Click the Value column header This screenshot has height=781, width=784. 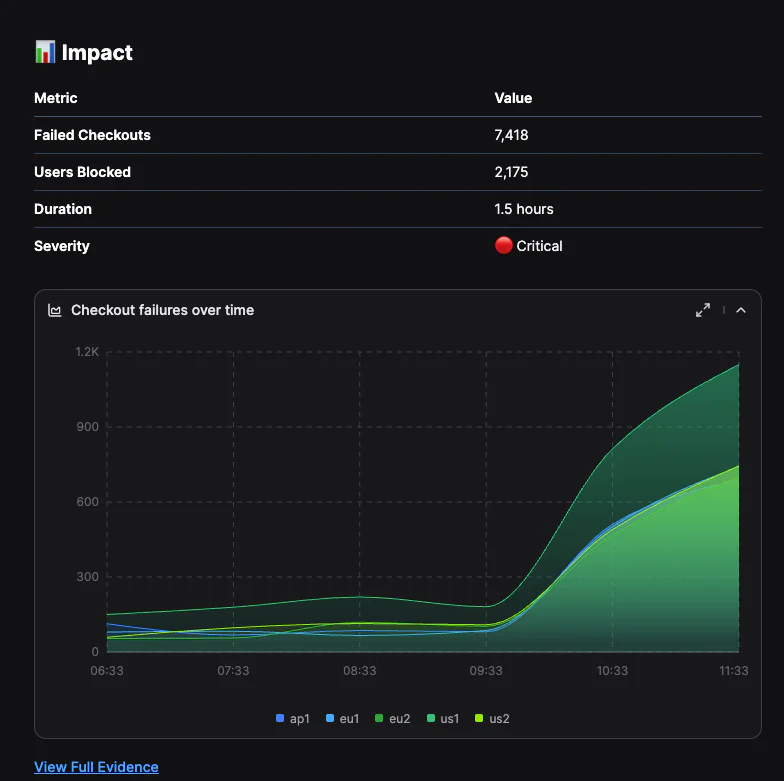point(513,98)
